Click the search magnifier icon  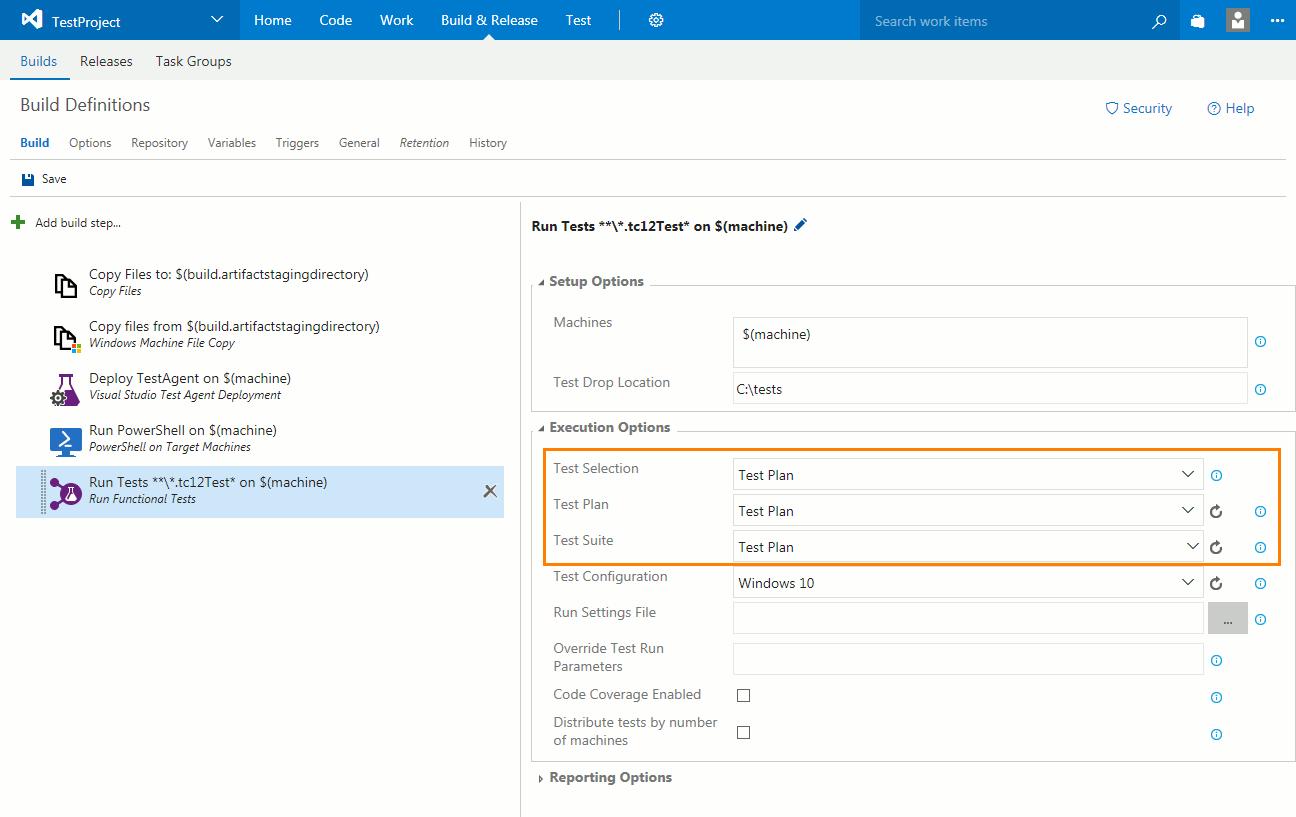pos(1159,21)
